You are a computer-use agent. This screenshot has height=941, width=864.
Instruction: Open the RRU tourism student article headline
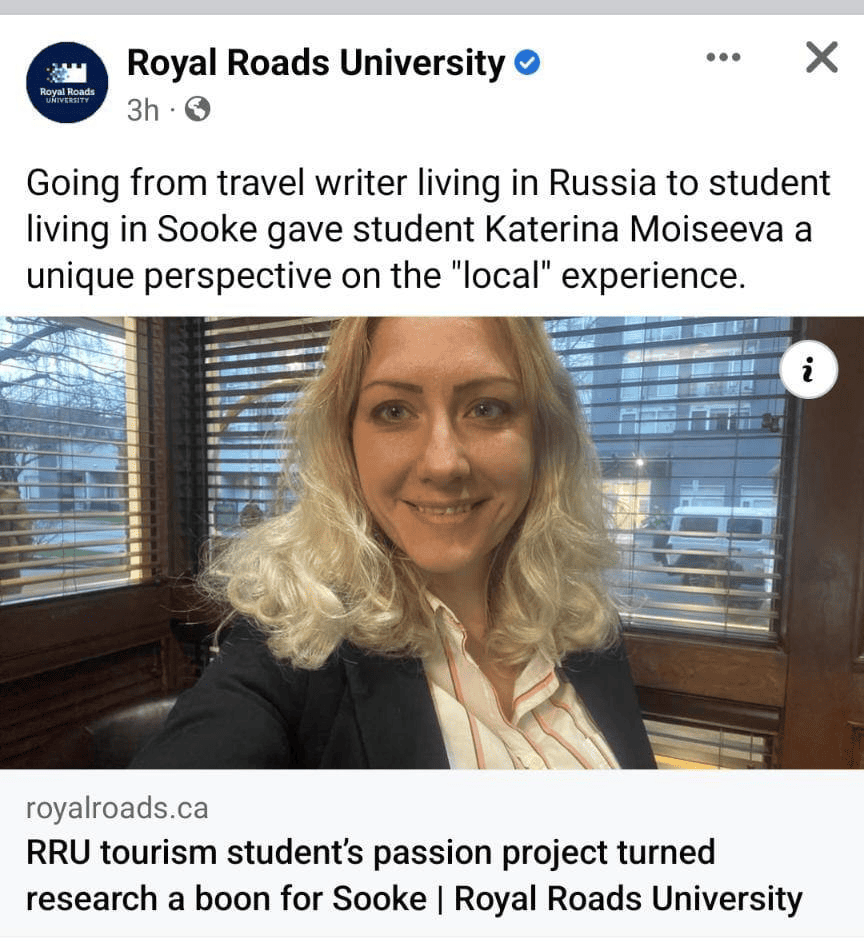pos(414,876)
